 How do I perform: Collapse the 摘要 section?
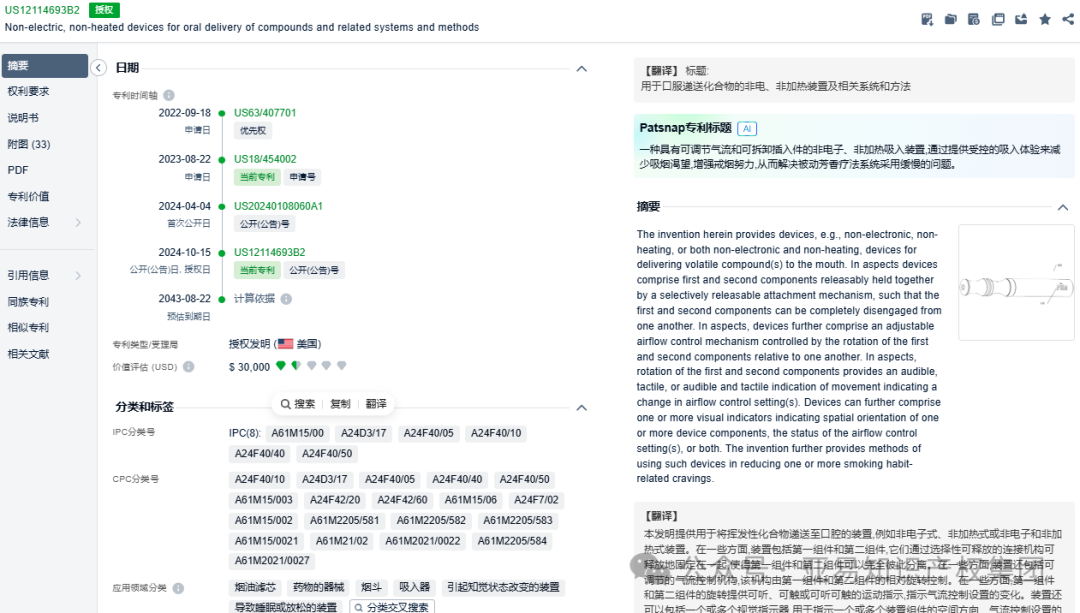point(1064,207)
